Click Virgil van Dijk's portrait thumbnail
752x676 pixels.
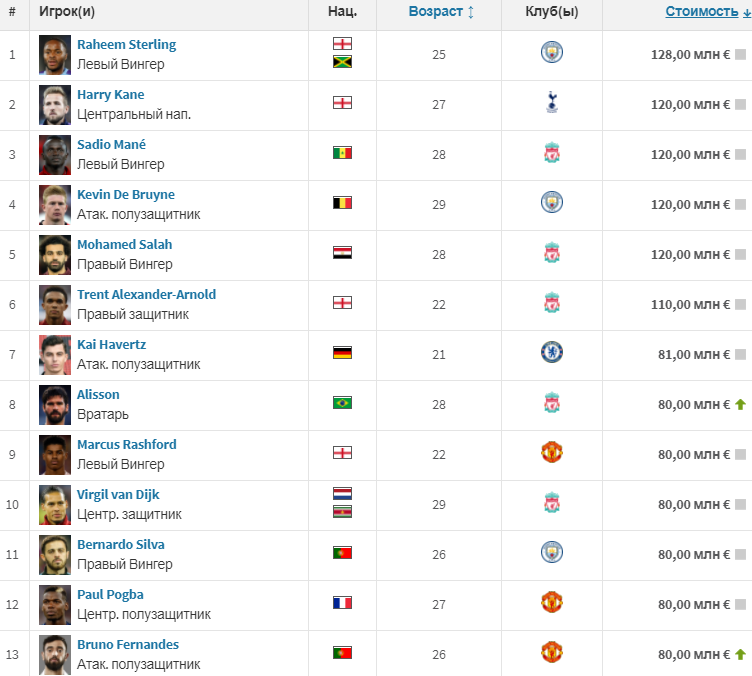pyautogui.click(x=55, y=505)
